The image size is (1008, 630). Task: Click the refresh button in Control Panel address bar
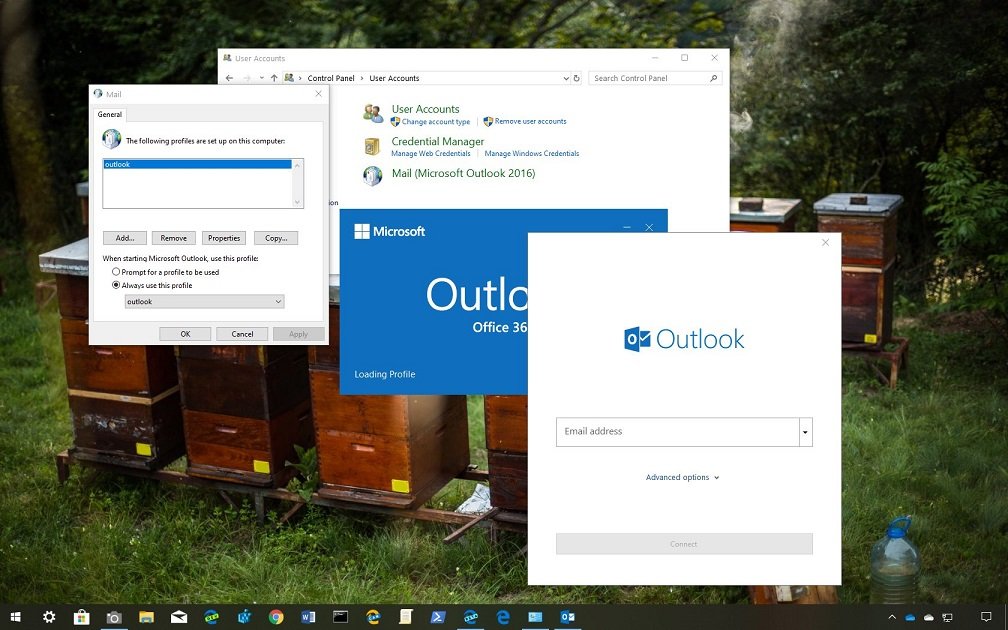576,78
